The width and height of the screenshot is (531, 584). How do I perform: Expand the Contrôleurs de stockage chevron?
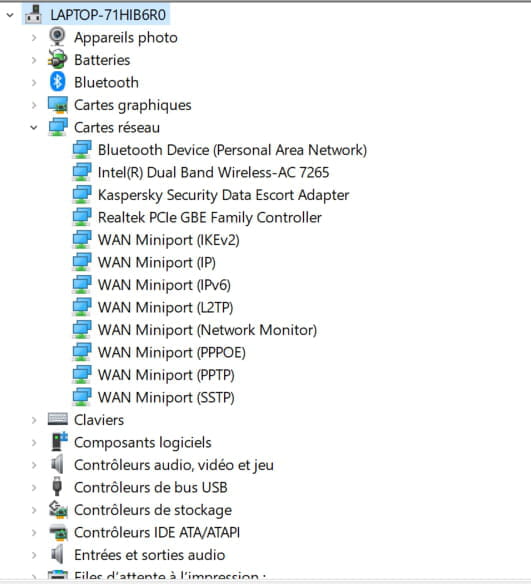point(34,510)
